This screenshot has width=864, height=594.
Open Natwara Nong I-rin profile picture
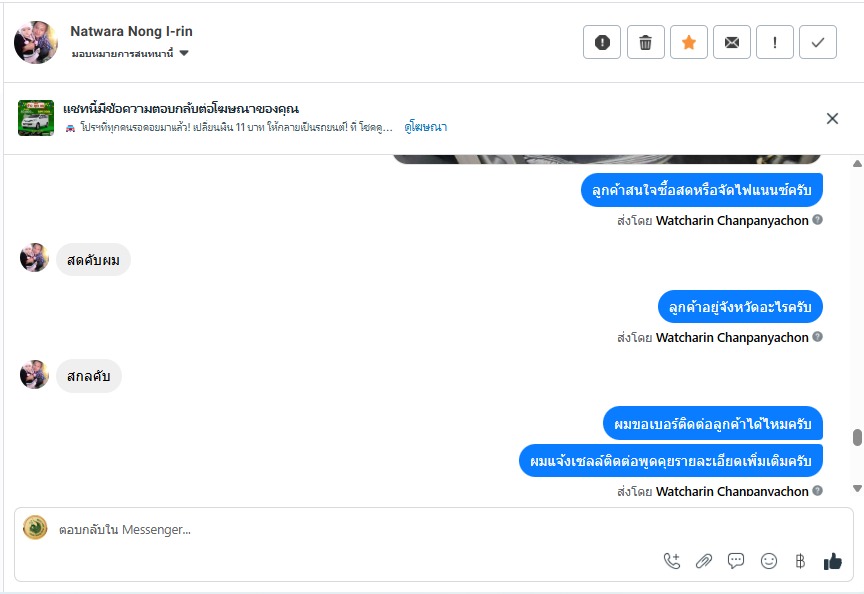click(36, 42)
